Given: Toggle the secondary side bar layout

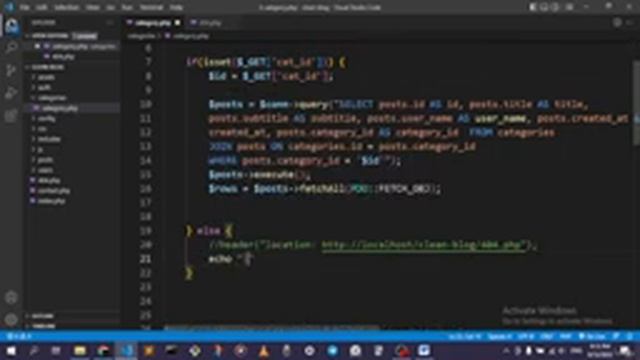Looking at the screenshot, I should coord(556,7).
